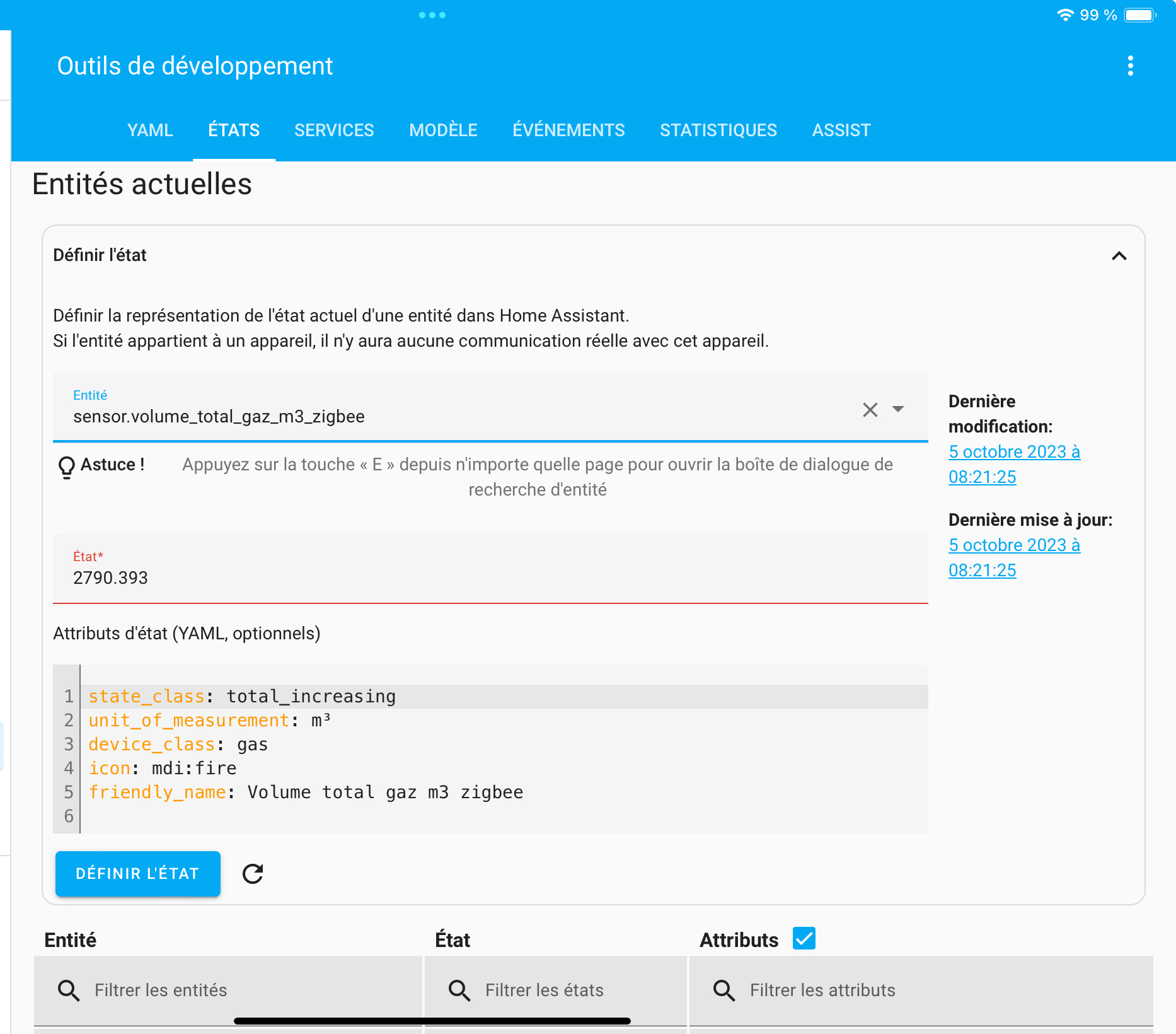Click the search icon in entity filter

tap(69, 990)
